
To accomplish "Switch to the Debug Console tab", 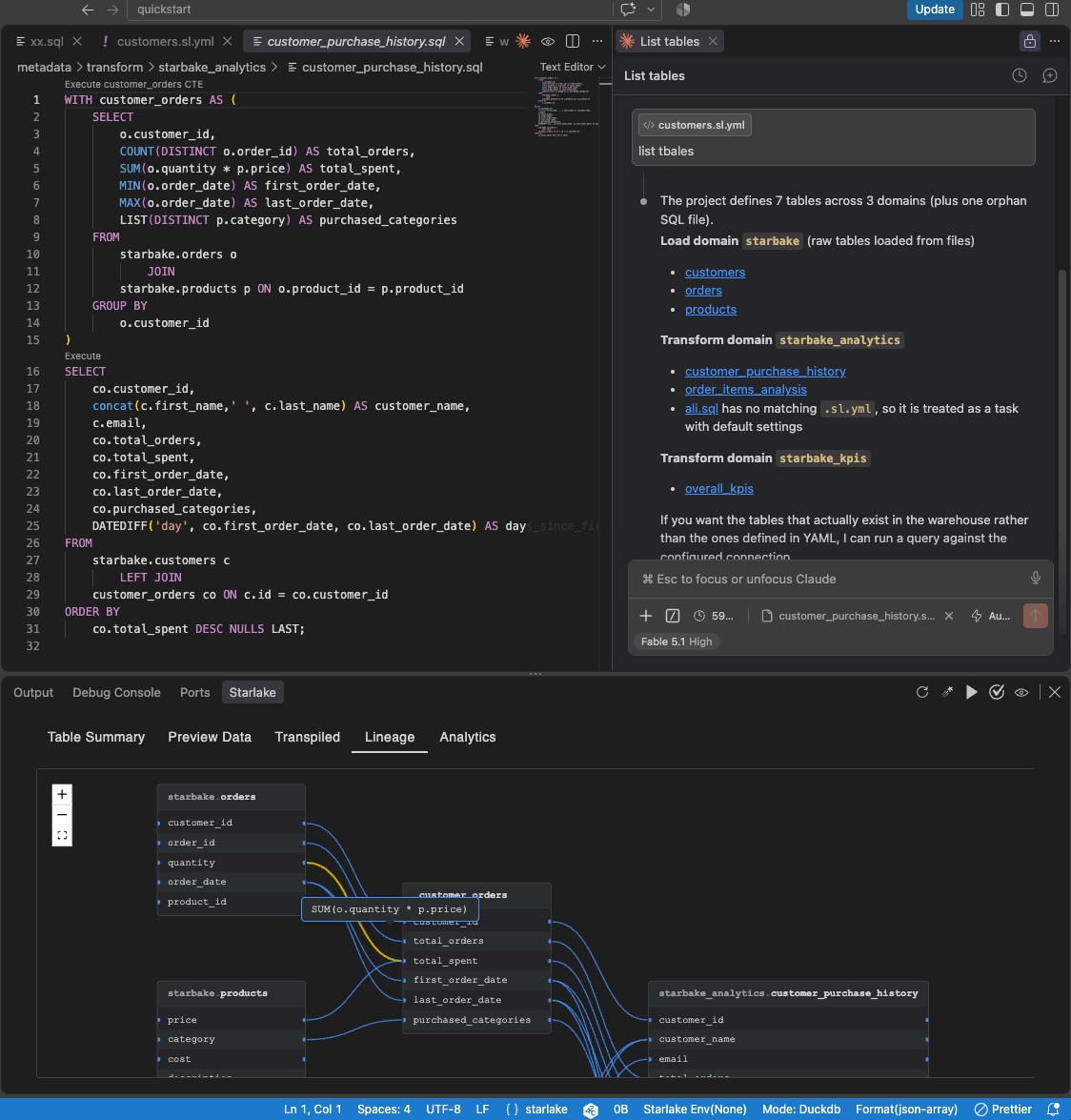I will click(x=116, y=692).
